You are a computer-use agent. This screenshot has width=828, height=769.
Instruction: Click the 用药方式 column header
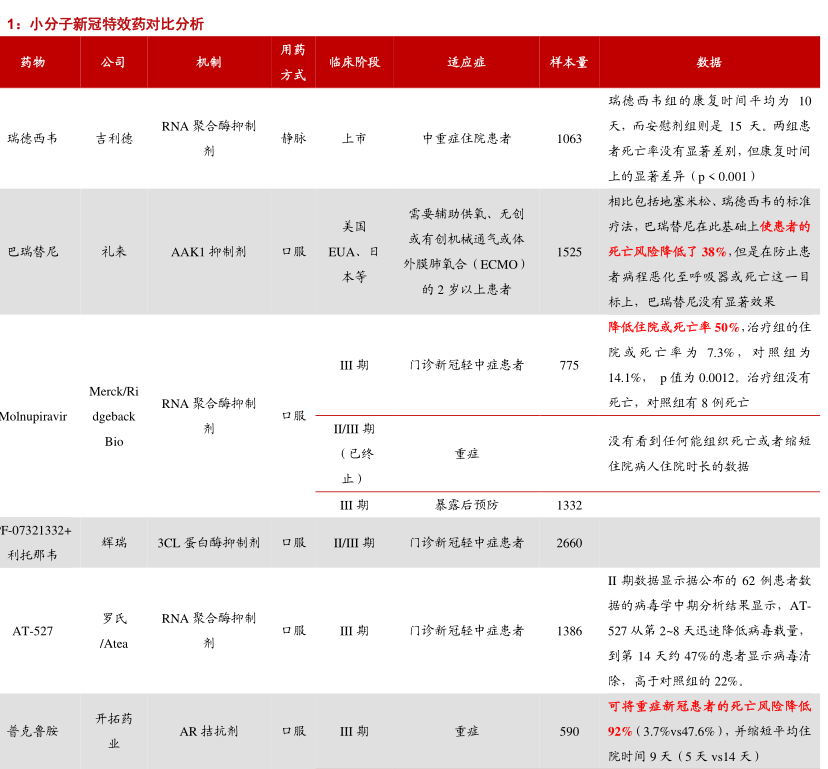pyautogui.click(x=293, y=62)
